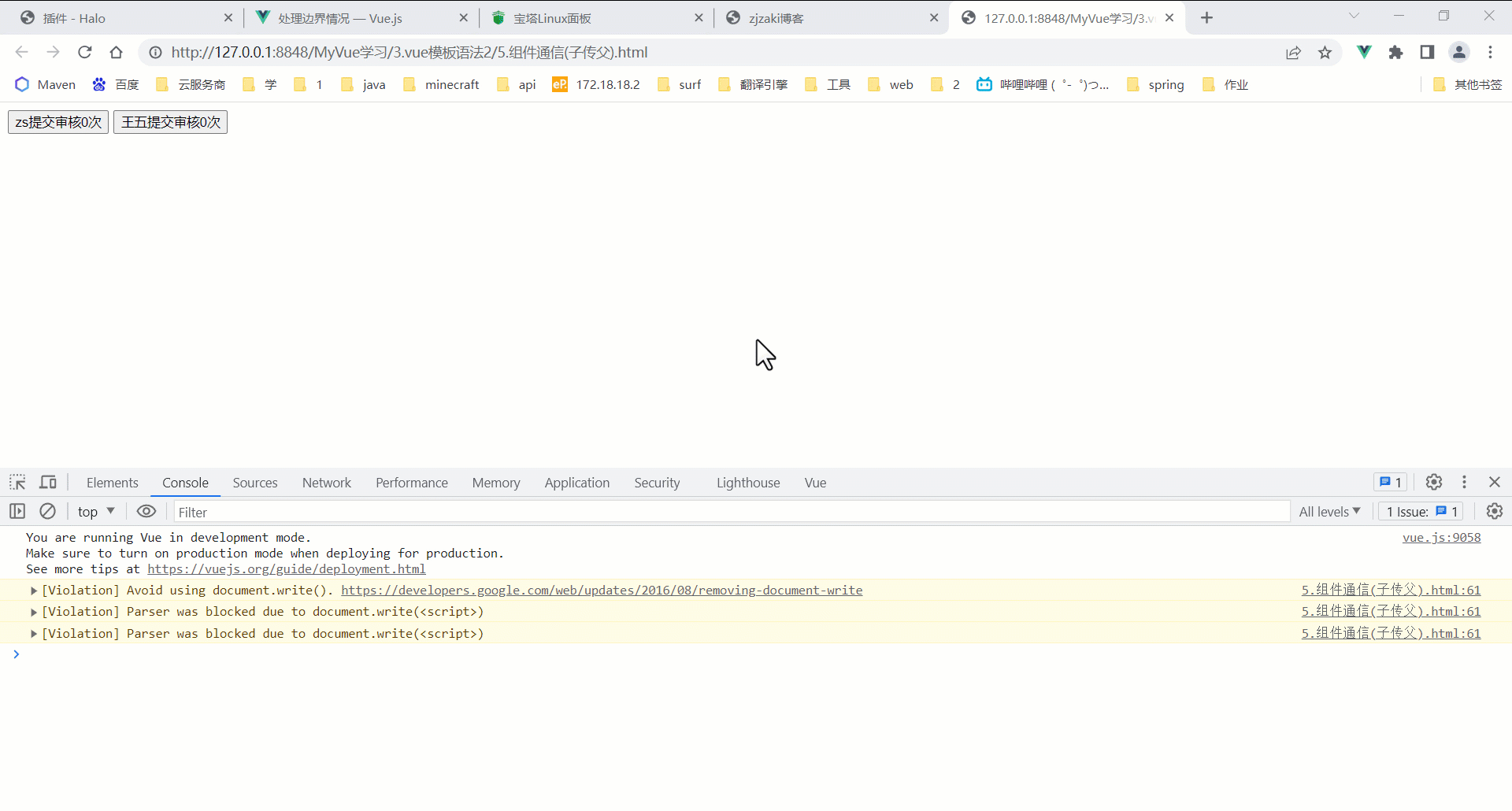
Task: Open DevTools settings gear
Action: coord(1433,482)
